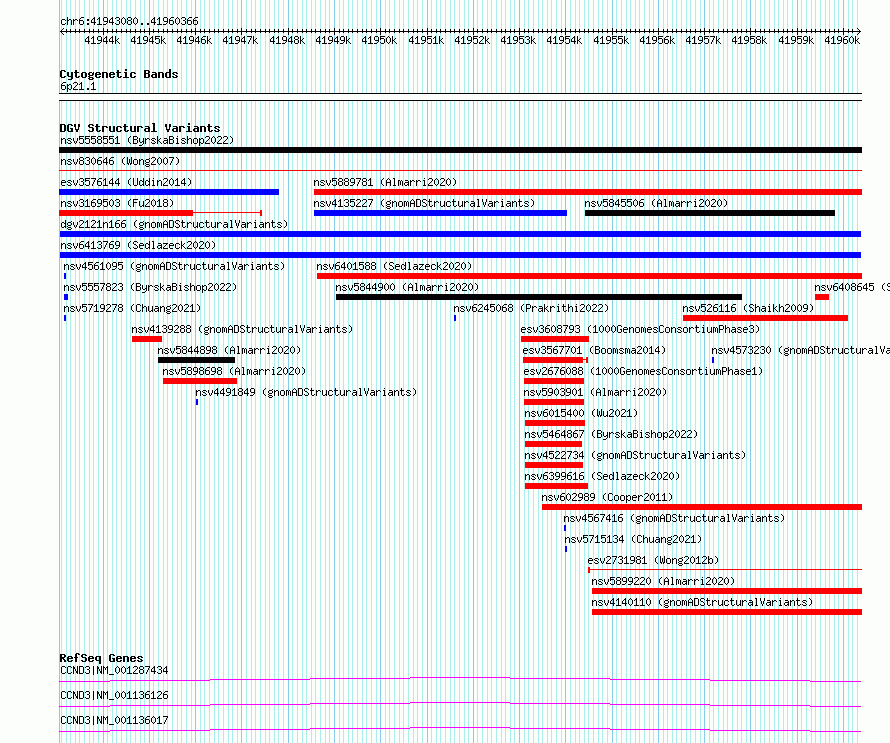The image size is (890, 743).
Task: Click esv3608793 (1000GenomesConsortiumPhase3) label
Action: pyautogui.click(x=640, y=329)
